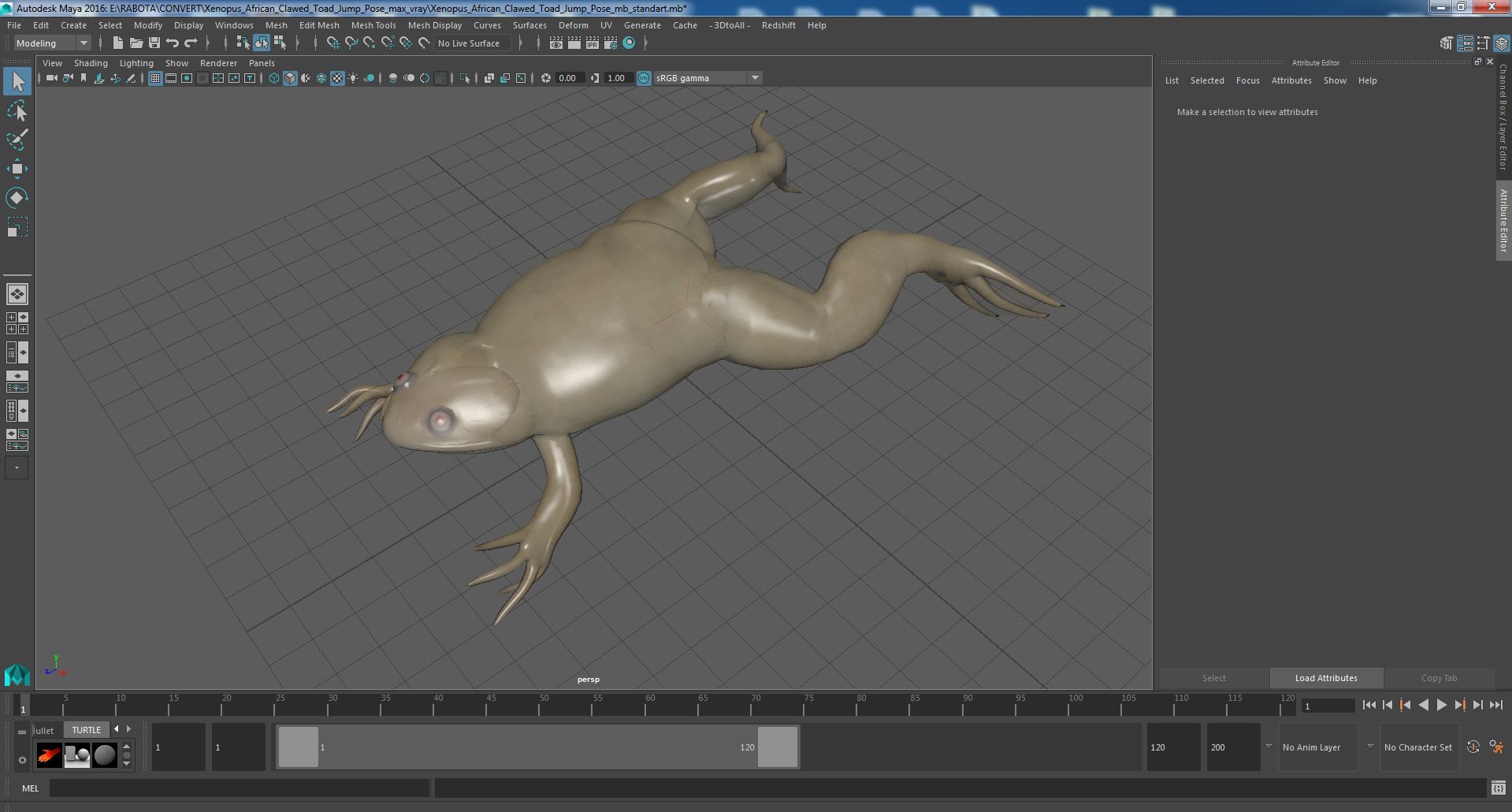The image size is (1512, 812).
Task: Select the arrow Select tool in toolbox
Action: coord(17,81)
